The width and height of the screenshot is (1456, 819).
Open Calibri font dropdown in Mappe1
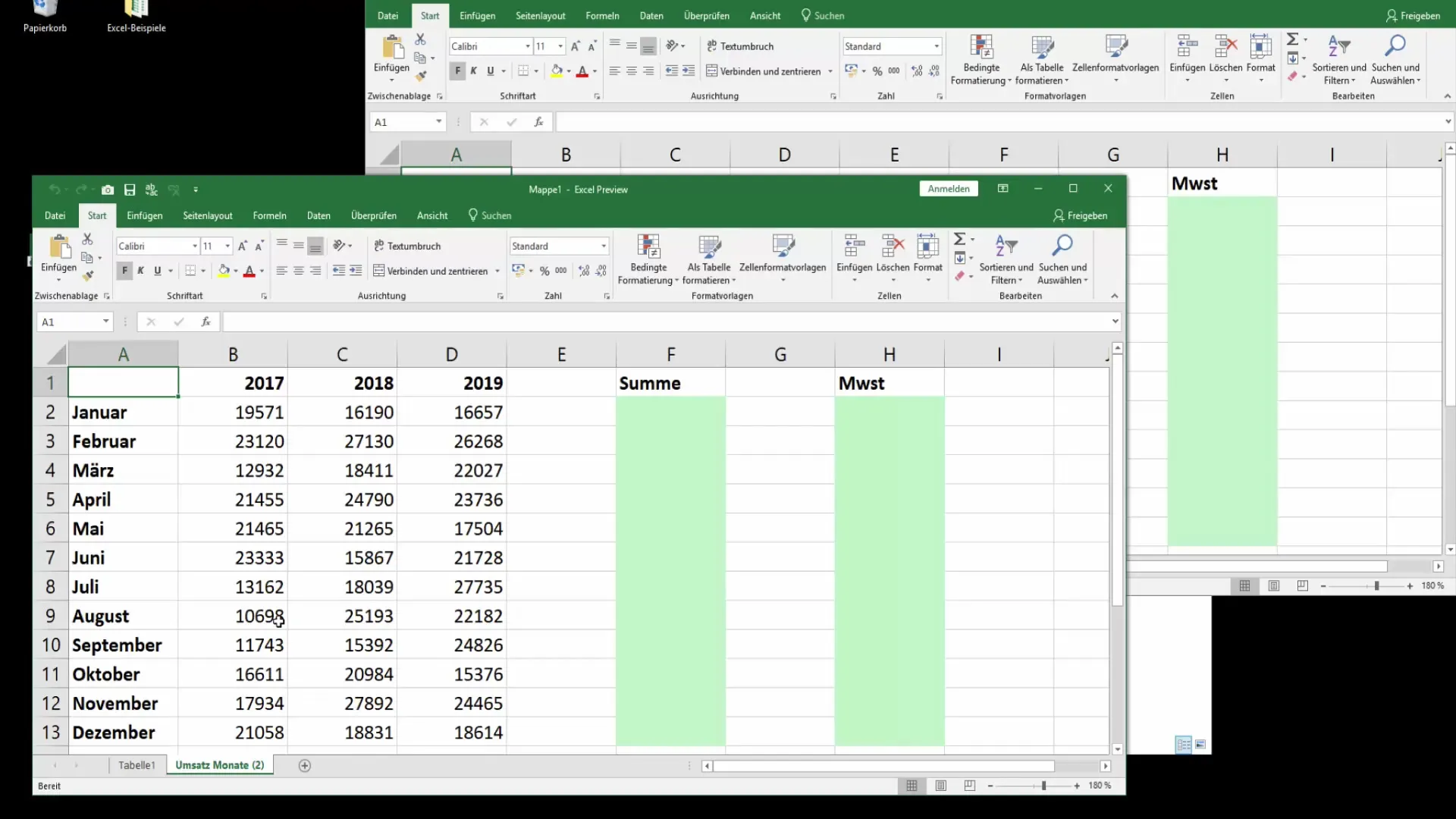tap(195, 246)
